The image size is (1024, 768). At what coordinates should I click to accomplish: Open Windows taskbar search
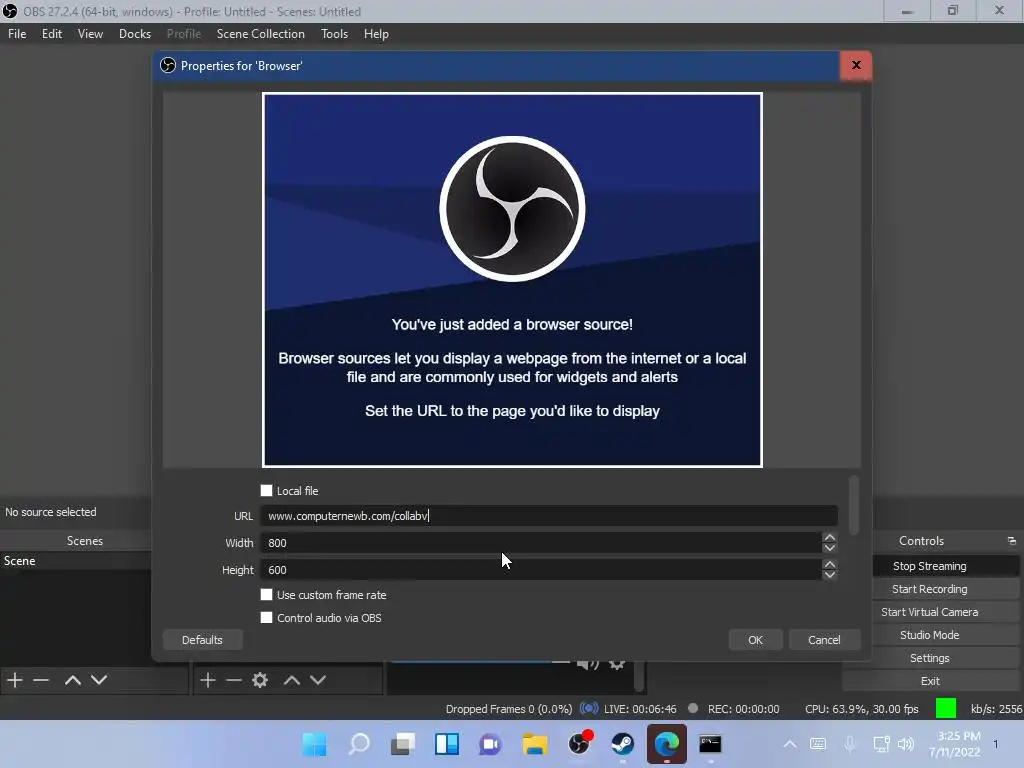[x=359, y=744]
